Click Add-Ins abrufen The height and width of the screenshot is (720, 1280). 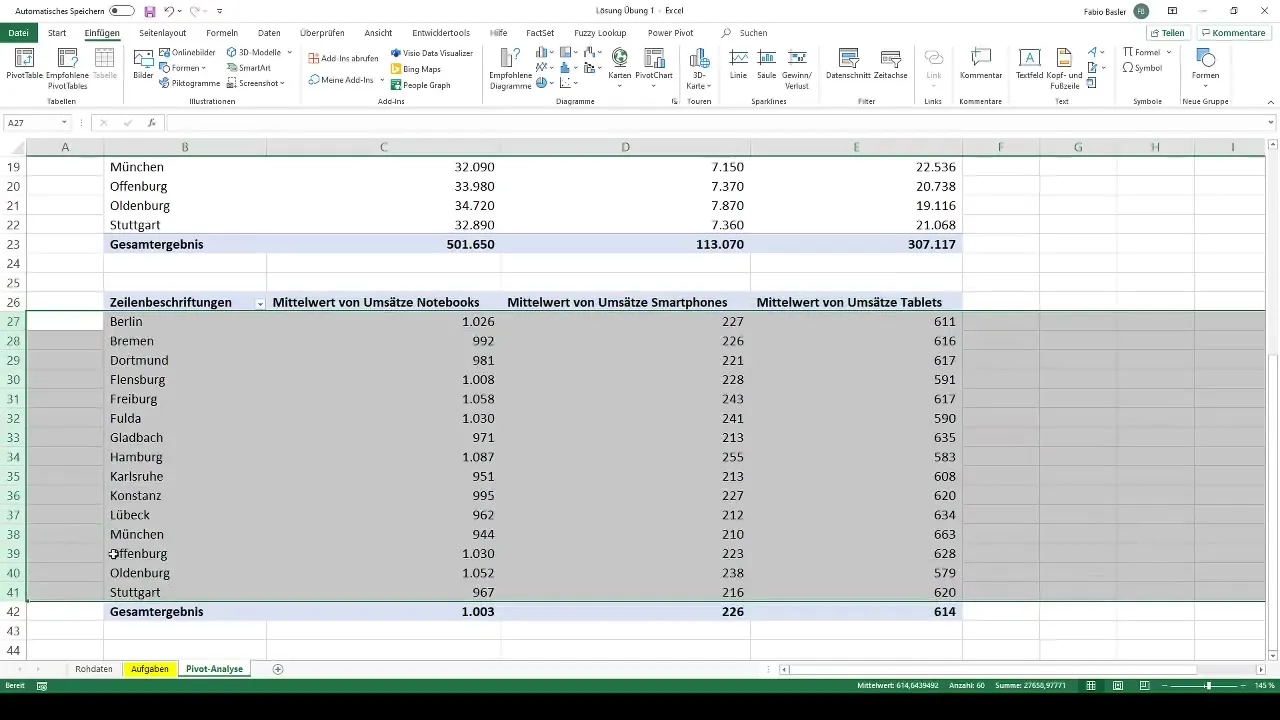pos(343,58)
